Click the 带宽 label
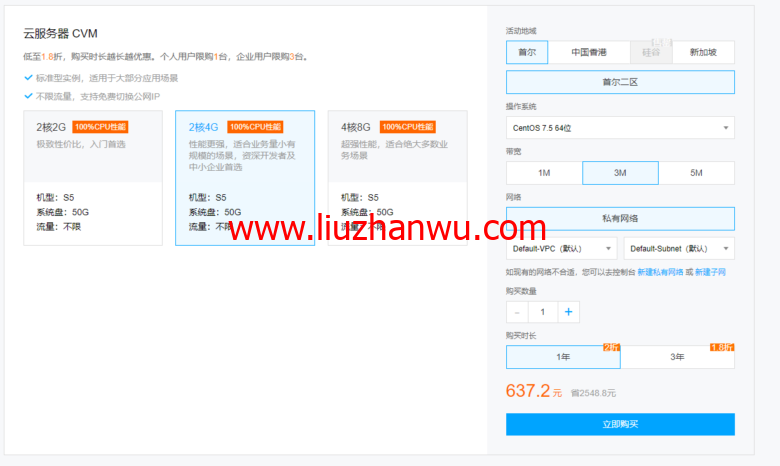Image resolution: width=780 pixels, height=466 pixels. click(x=513, y=152)
